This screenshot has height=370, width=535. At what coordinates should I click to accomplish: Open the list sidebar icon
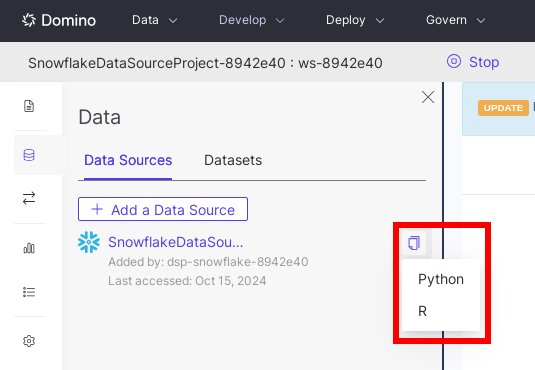pos(29,292)
